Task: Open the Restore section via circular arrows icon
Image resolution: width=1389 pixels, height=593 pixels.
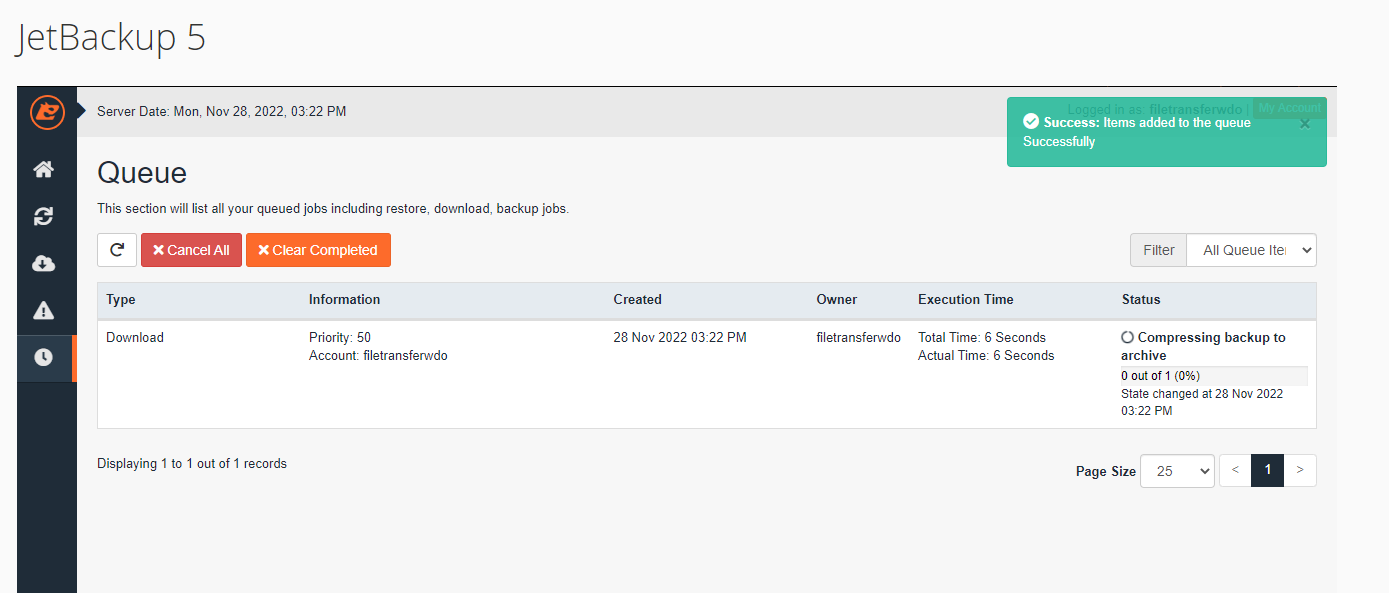Action: pyautogui.click(x=43, y=216)
